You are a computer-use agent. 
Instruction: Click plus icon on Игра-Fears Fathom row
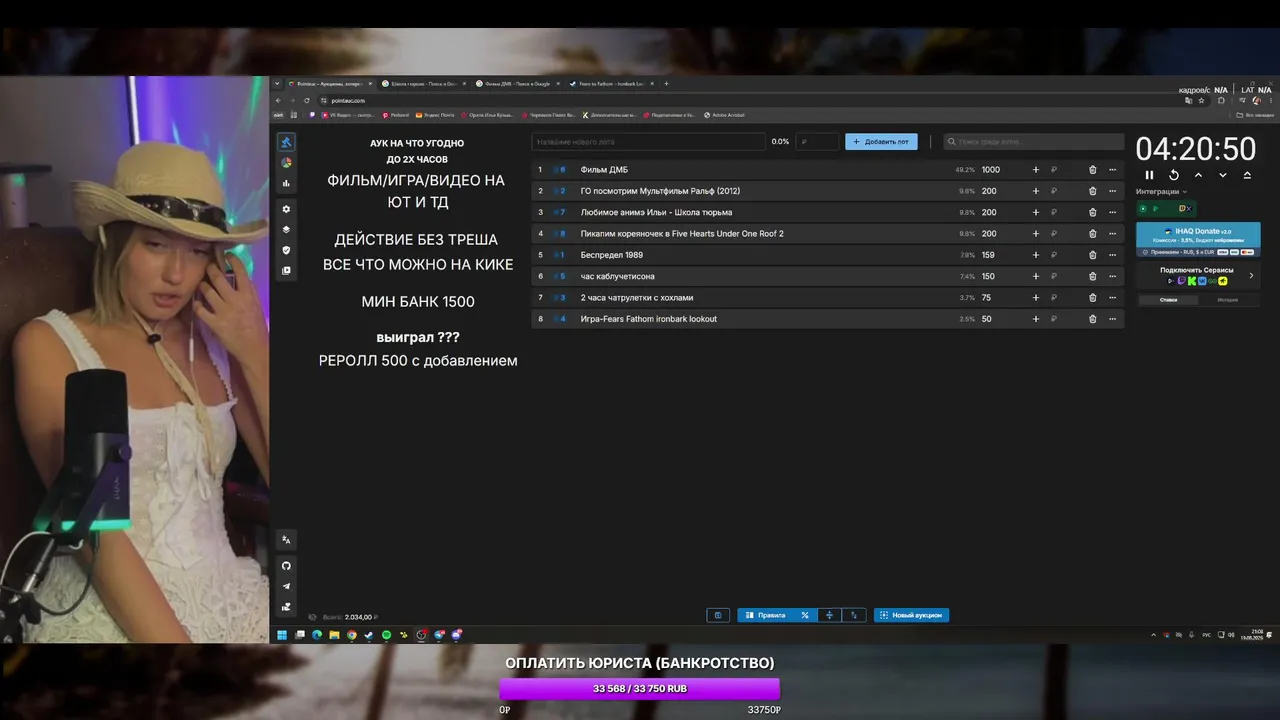coord(1036,319)
